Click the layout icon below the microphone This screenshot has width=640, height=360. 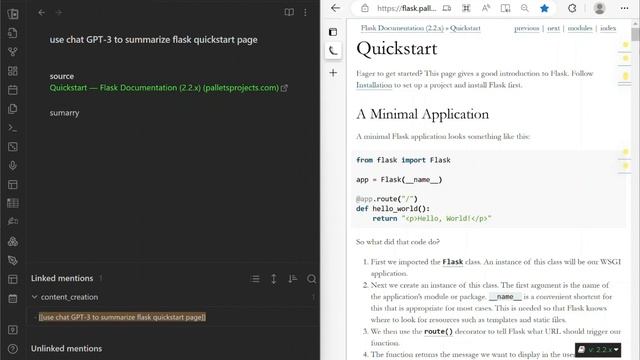[13, 184]
